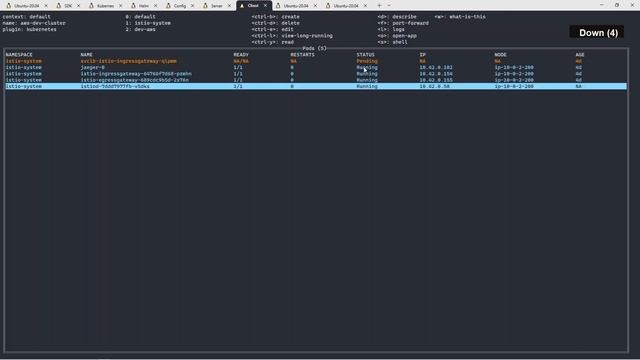This screenshot has height=360, width=640.
Task: Click the '<w>: what-is-this' shortcut hint
Action: [460, 17]
